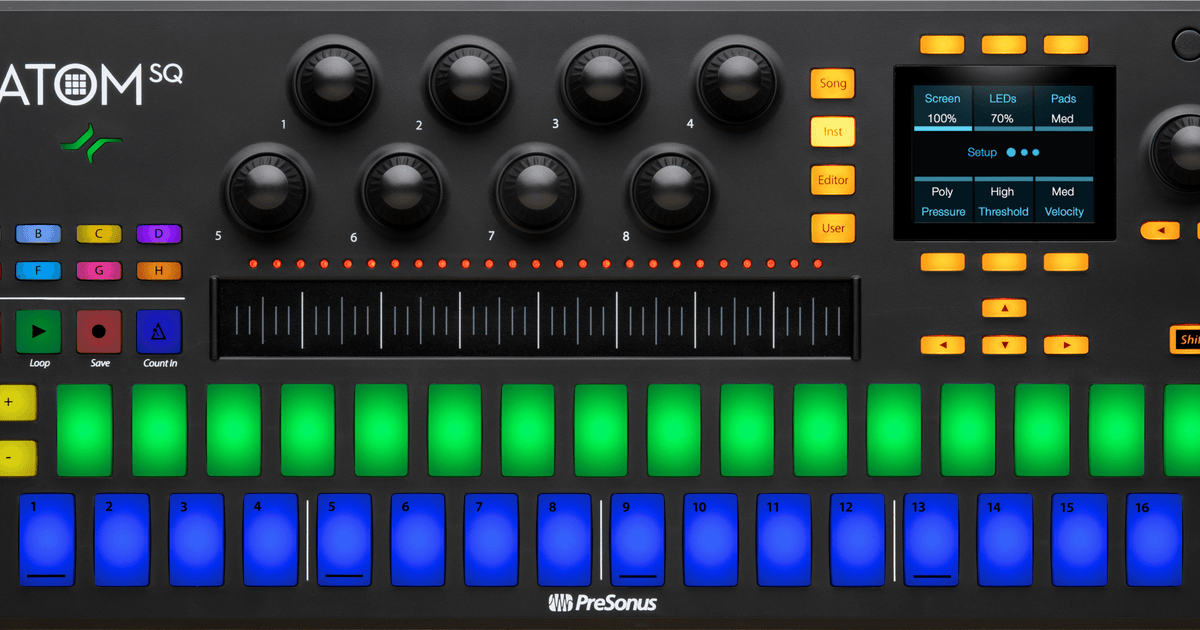1200x630 pixels.
Task: Tap blue pad 12
Action: (x=858, y=539)
